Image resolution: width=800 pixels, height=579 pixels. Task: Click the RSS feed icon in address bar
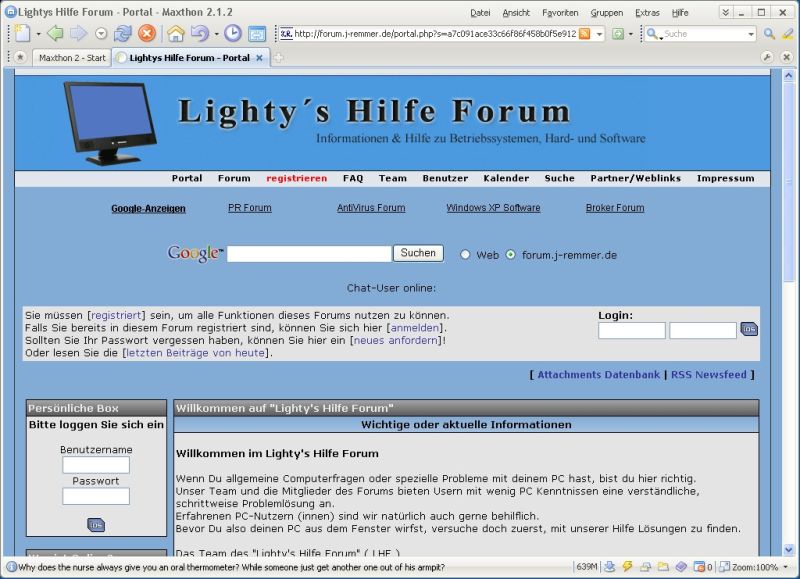coord(585,34)
